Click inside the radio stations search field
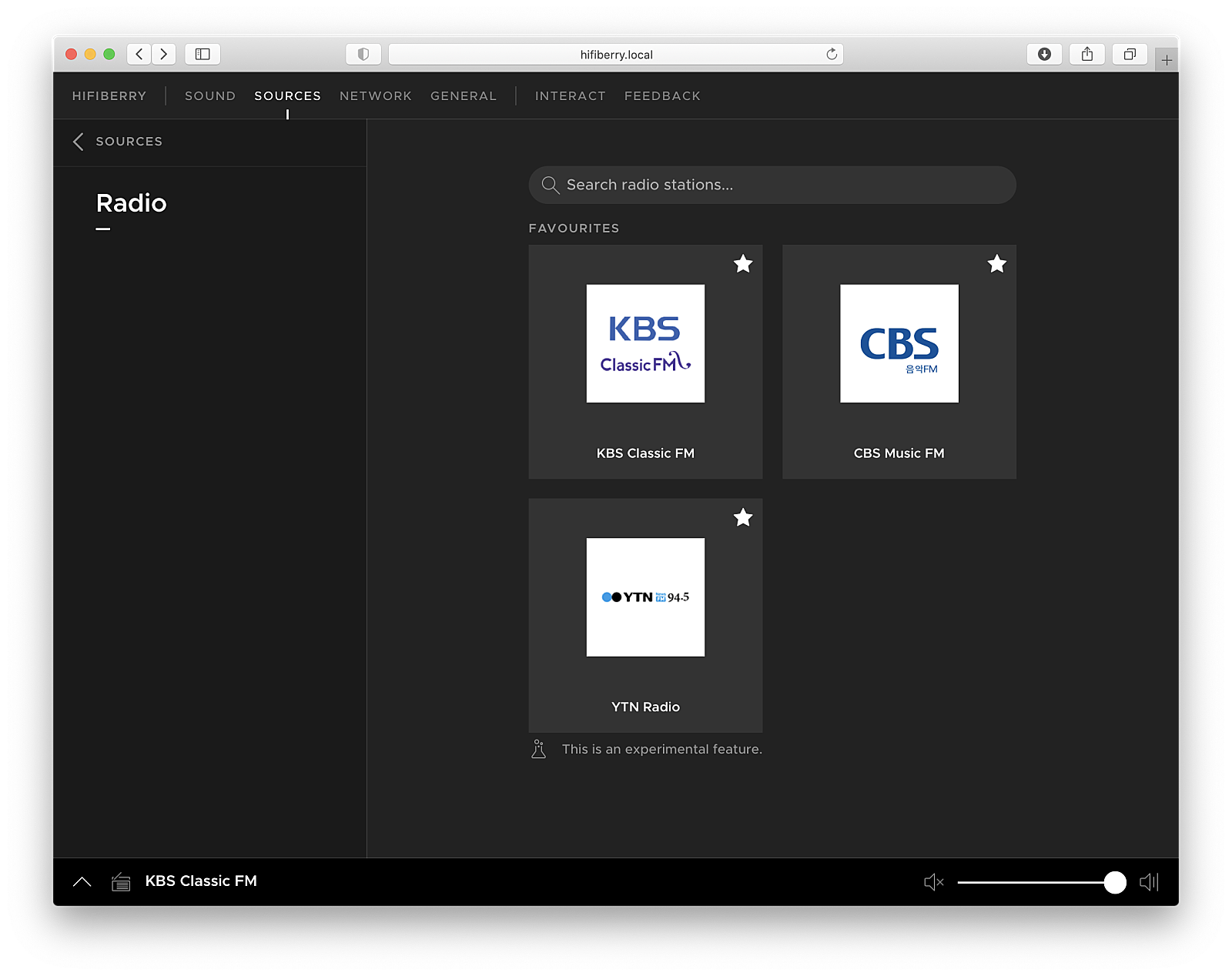1232x976 pixels. tap(770, 185)
